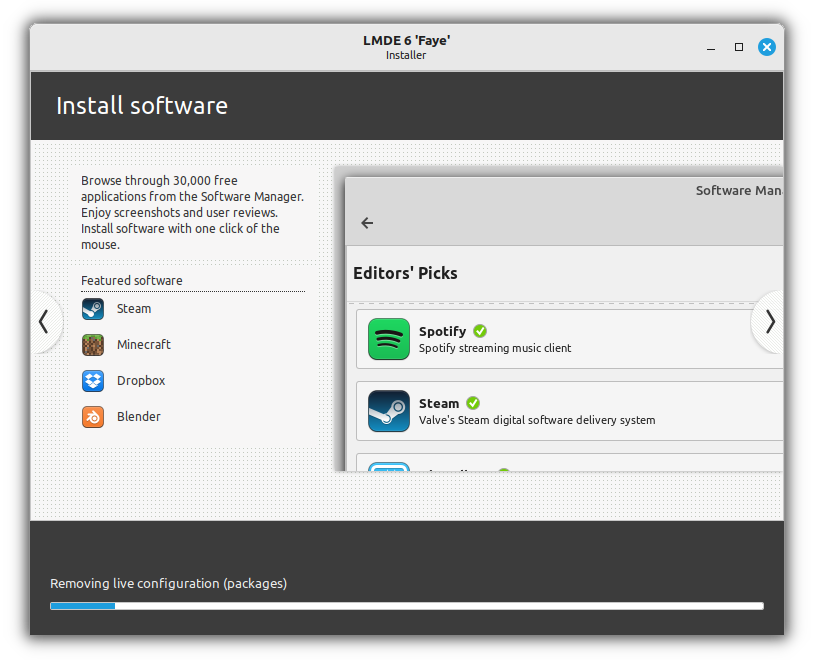The height and width of the screenshot is (660, 814).
Task: Toggle Spotify's installed checkmark badge
Action: (479, 331)
